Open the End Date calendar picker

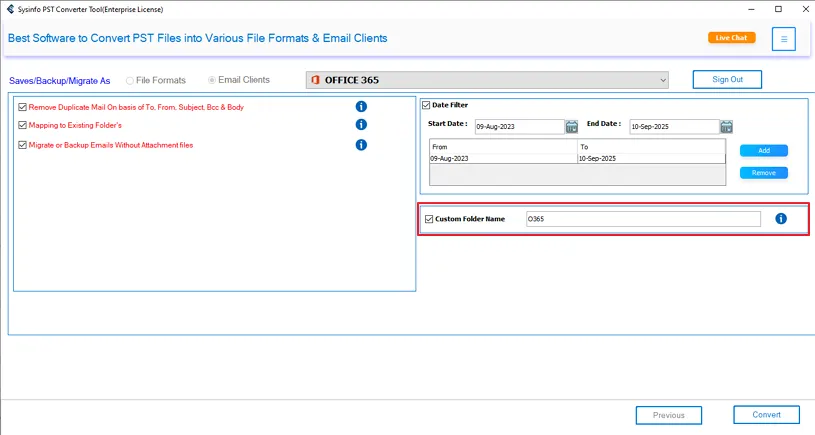[726, 127]
